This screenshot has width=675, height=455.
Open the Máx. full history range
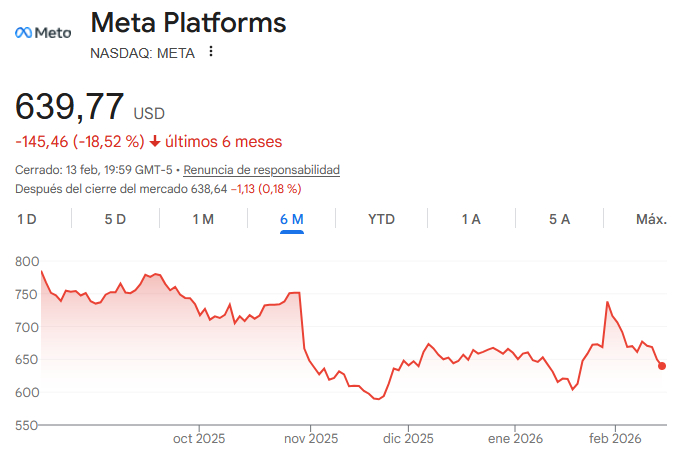[x=651, y=219]
